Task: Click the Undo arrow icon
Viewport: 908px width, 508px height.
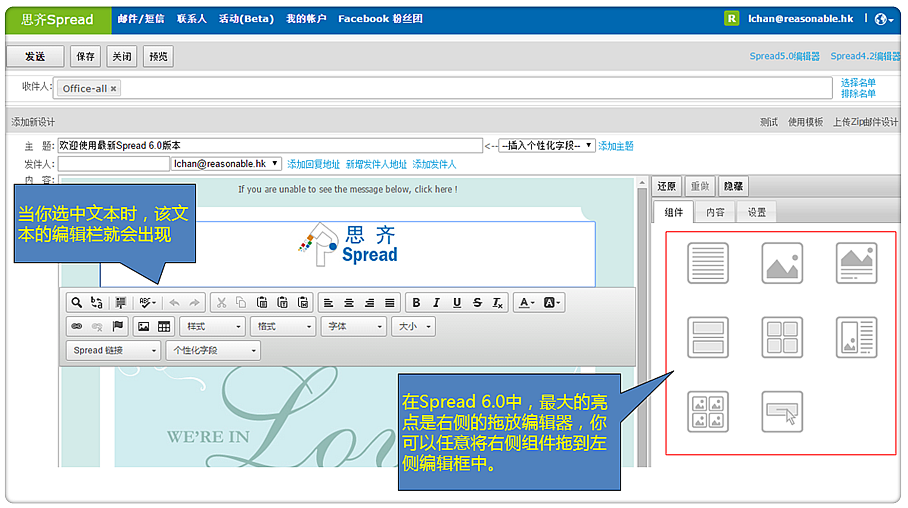Action: [174, 302]
